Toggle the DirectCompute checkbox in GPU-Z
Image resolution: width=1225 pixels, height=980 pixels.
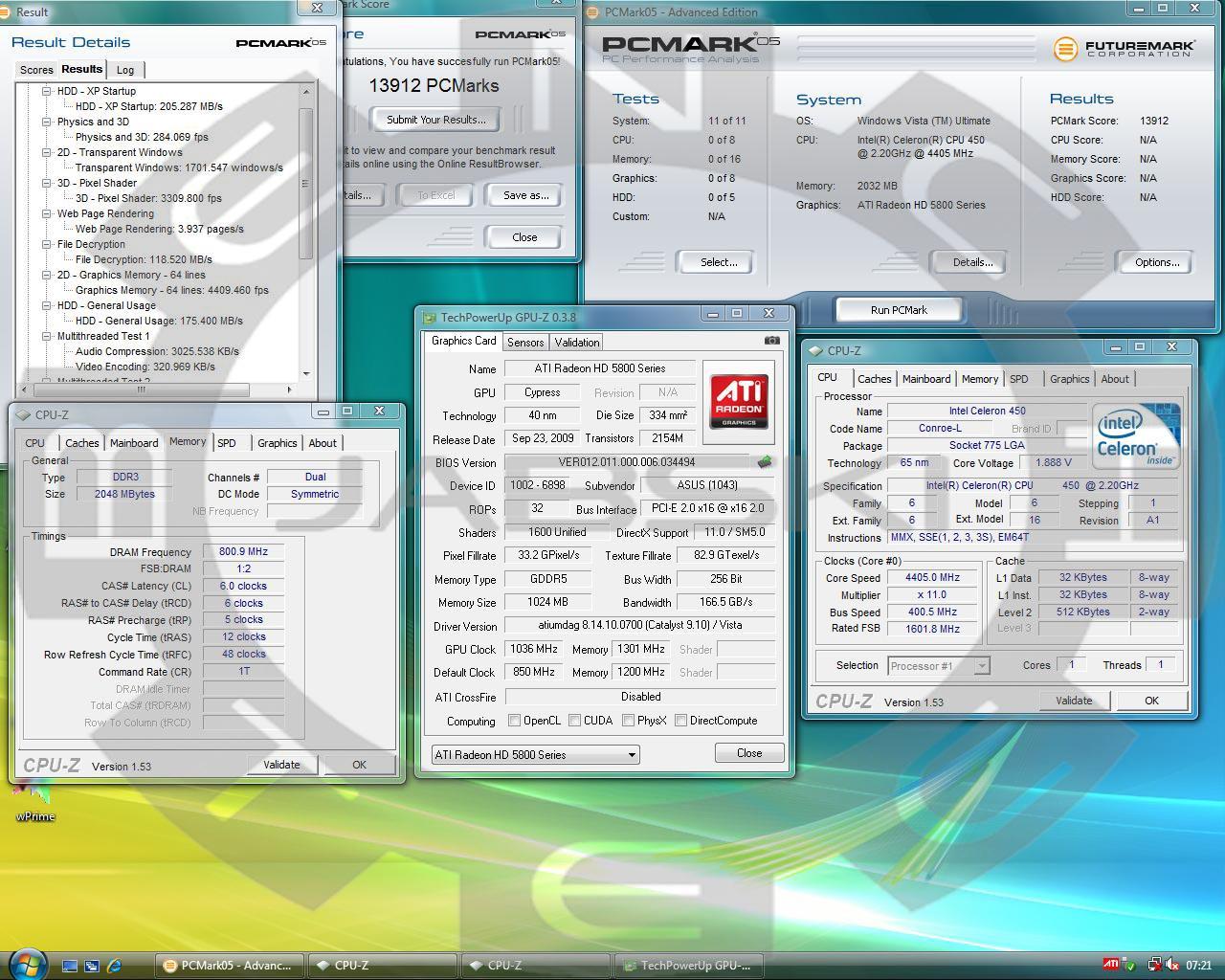[681, 721]
